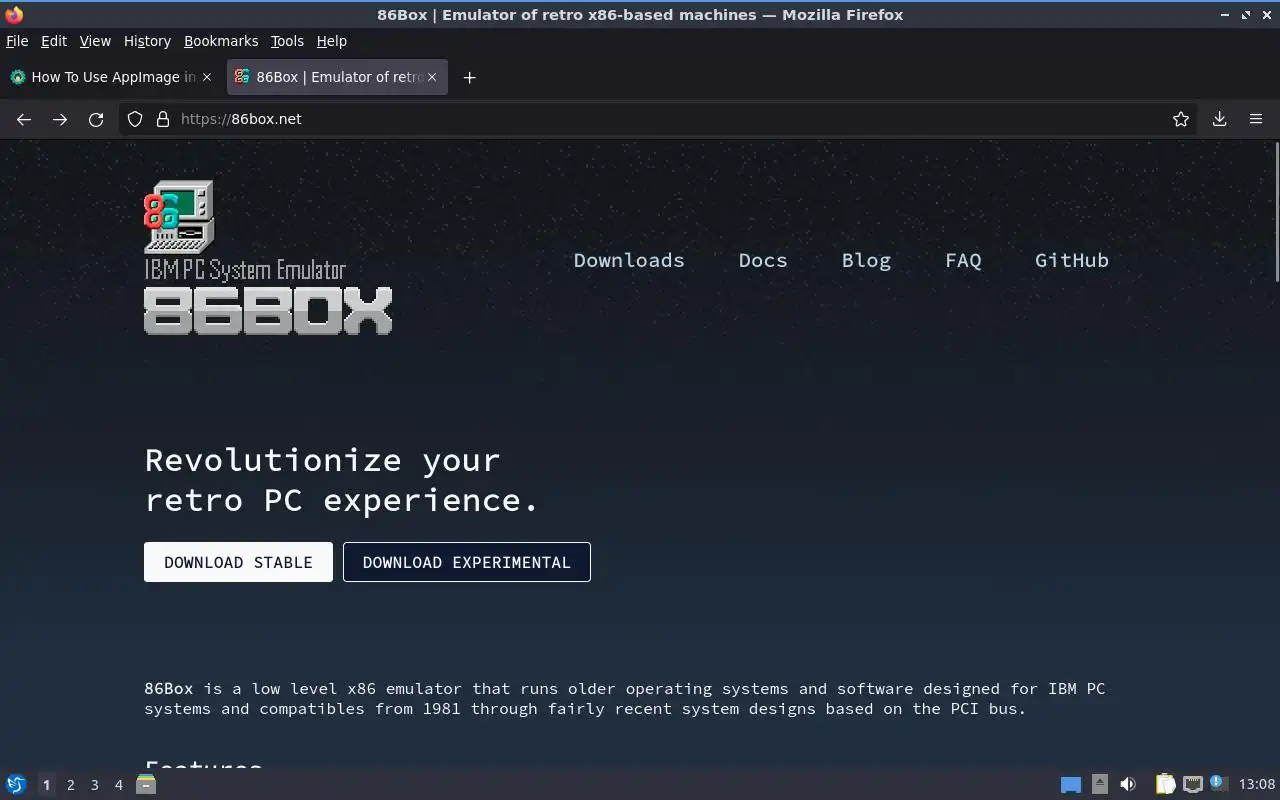Close the How To Use AppImage tab
The height and width of the screenshot is (800, 1280).
[207, 77]
